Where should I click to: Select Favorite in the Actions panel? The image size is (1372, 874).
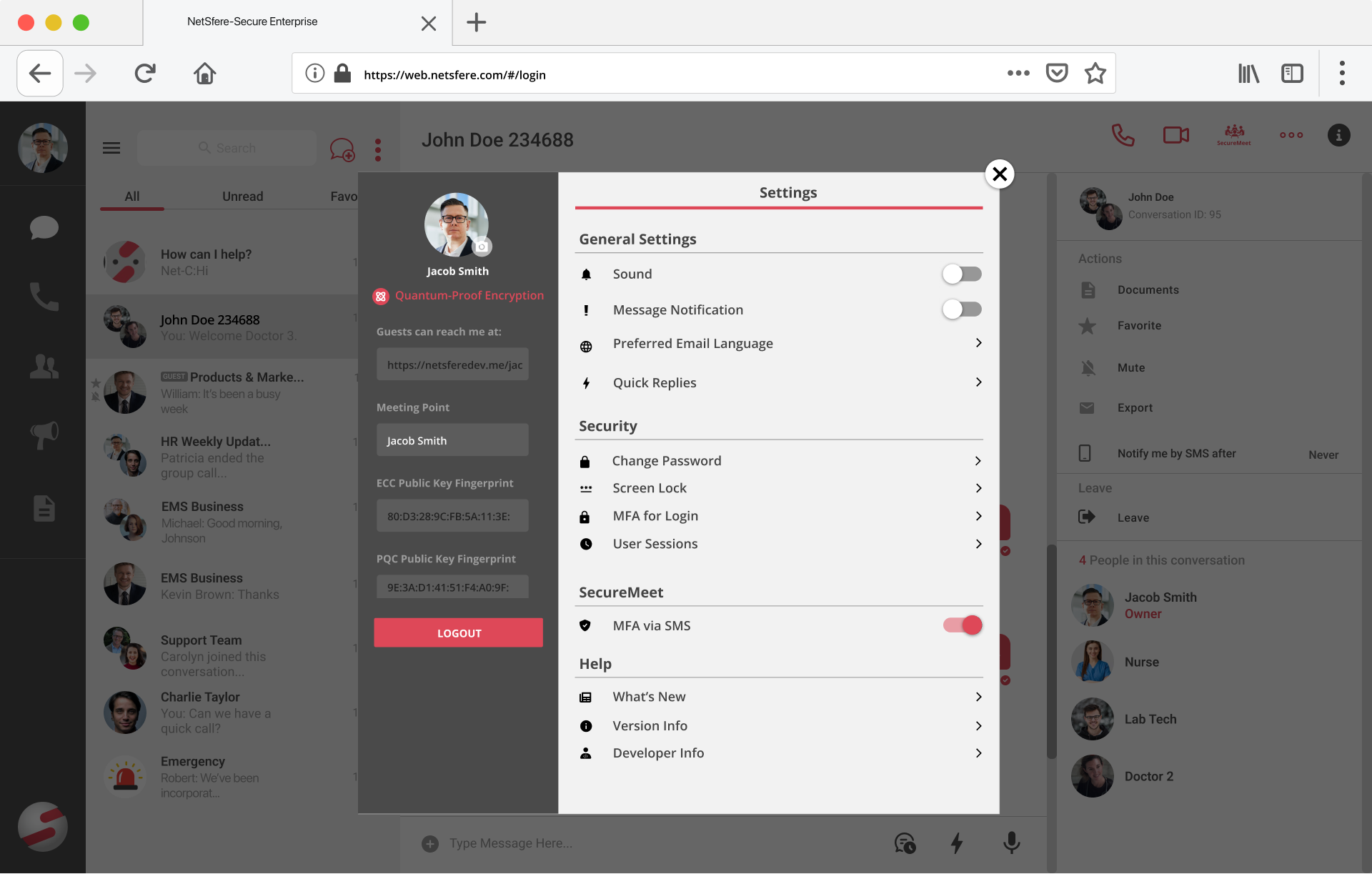1139,326
